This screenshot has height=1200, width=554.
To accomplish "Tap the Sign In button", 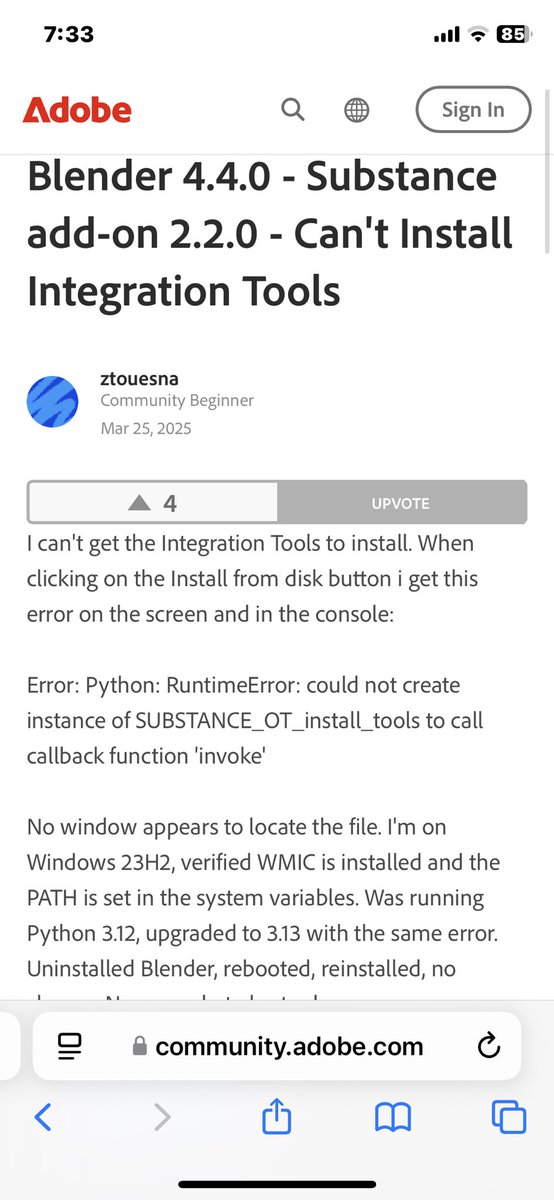I will click(x=473, y=110).
